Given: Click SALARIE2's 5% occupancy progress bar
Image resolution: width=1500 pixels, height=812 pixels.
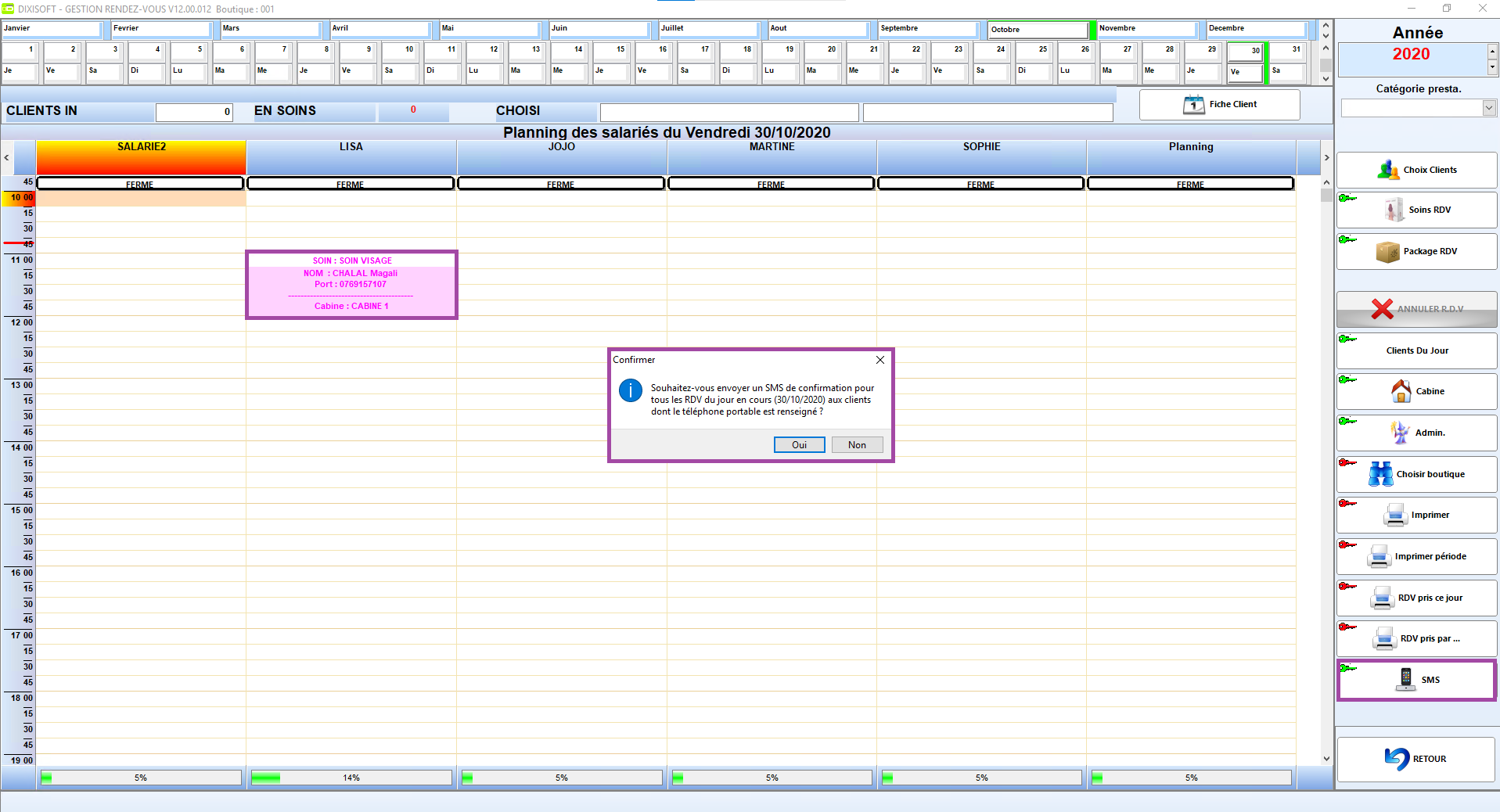Looking at the screenshot, I should [141, 778].
